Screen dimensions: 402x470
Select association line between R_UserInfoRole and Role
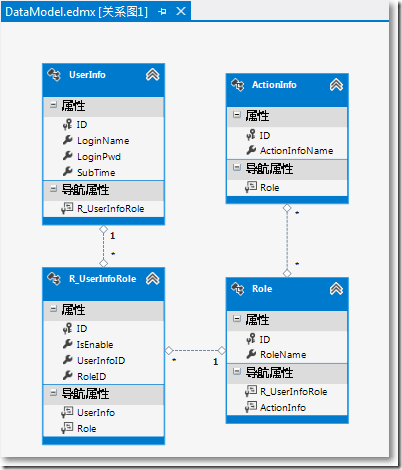195,350
